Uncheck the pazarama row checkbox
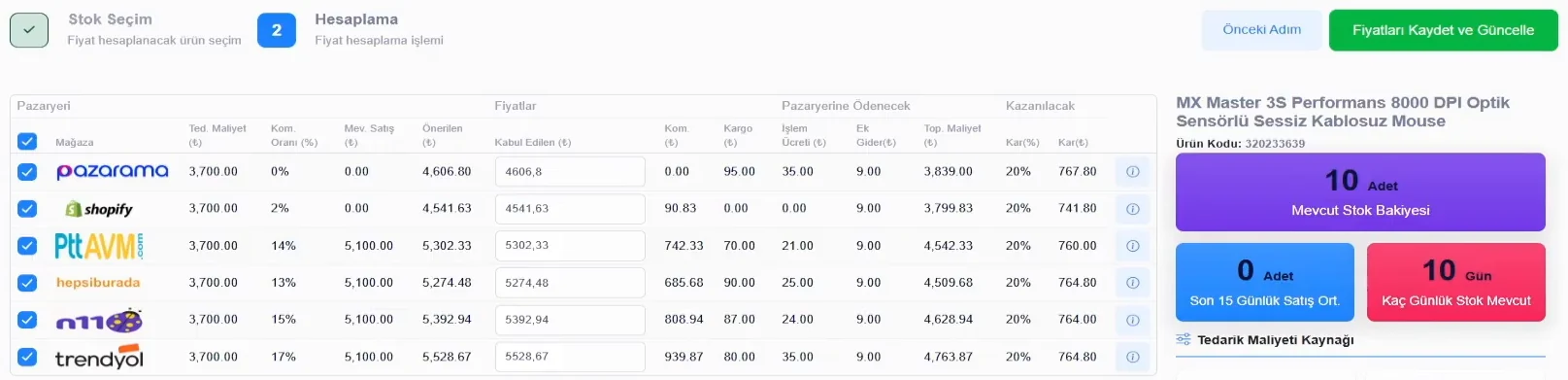Image resolution: width=1568 pixels, height=380 pixels. point(27,172)
